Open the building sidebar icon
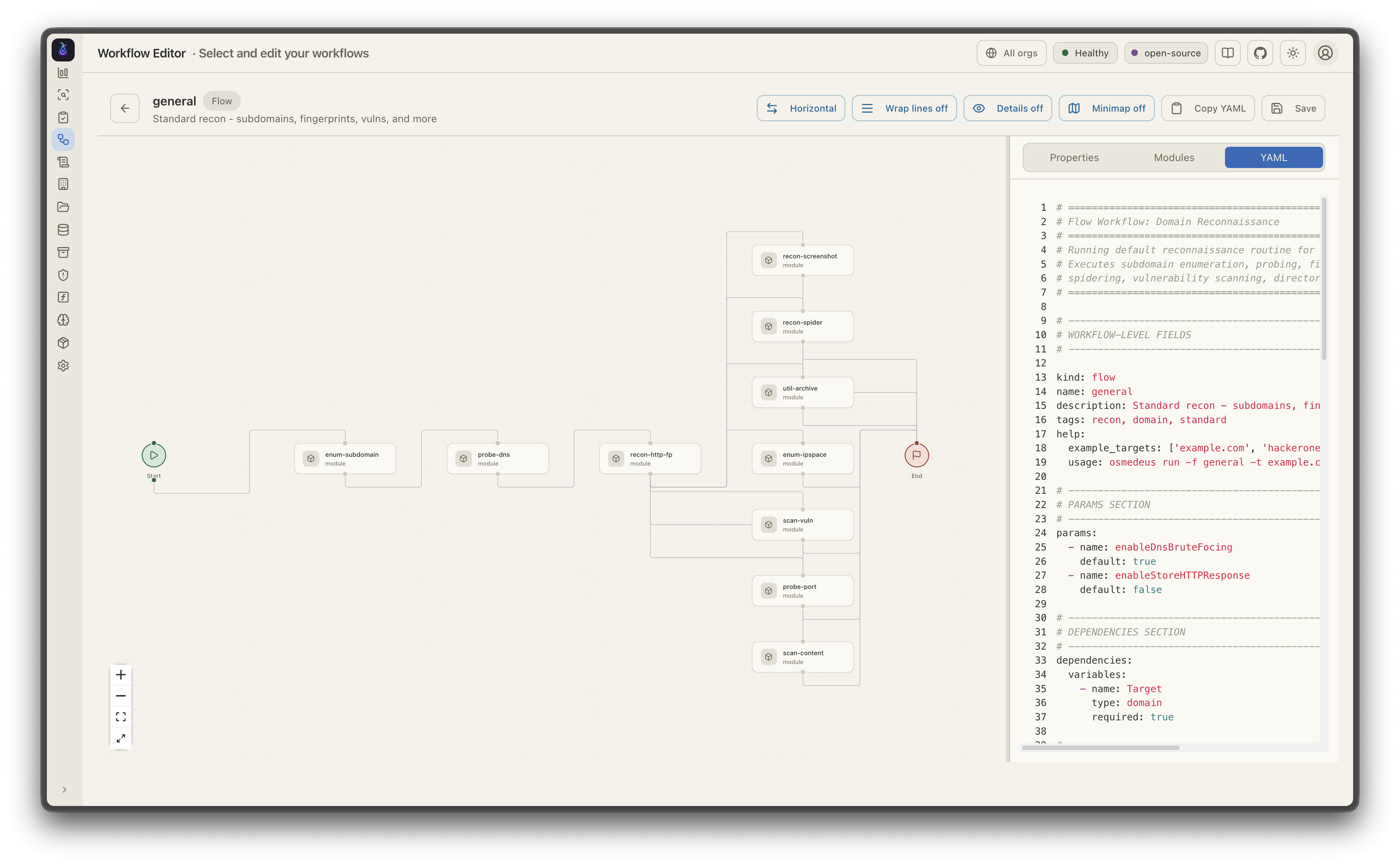 click(x=63, y=184)
